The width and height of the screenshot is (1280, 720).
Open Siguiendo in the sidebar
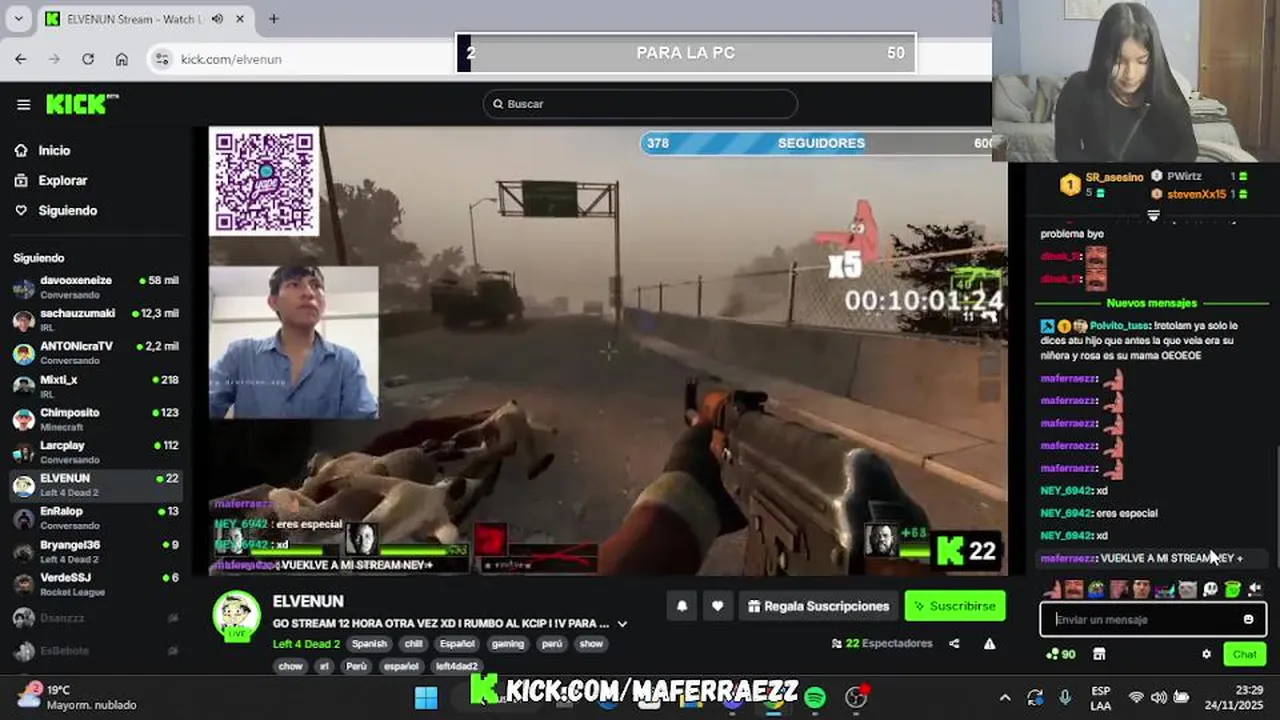67,210
